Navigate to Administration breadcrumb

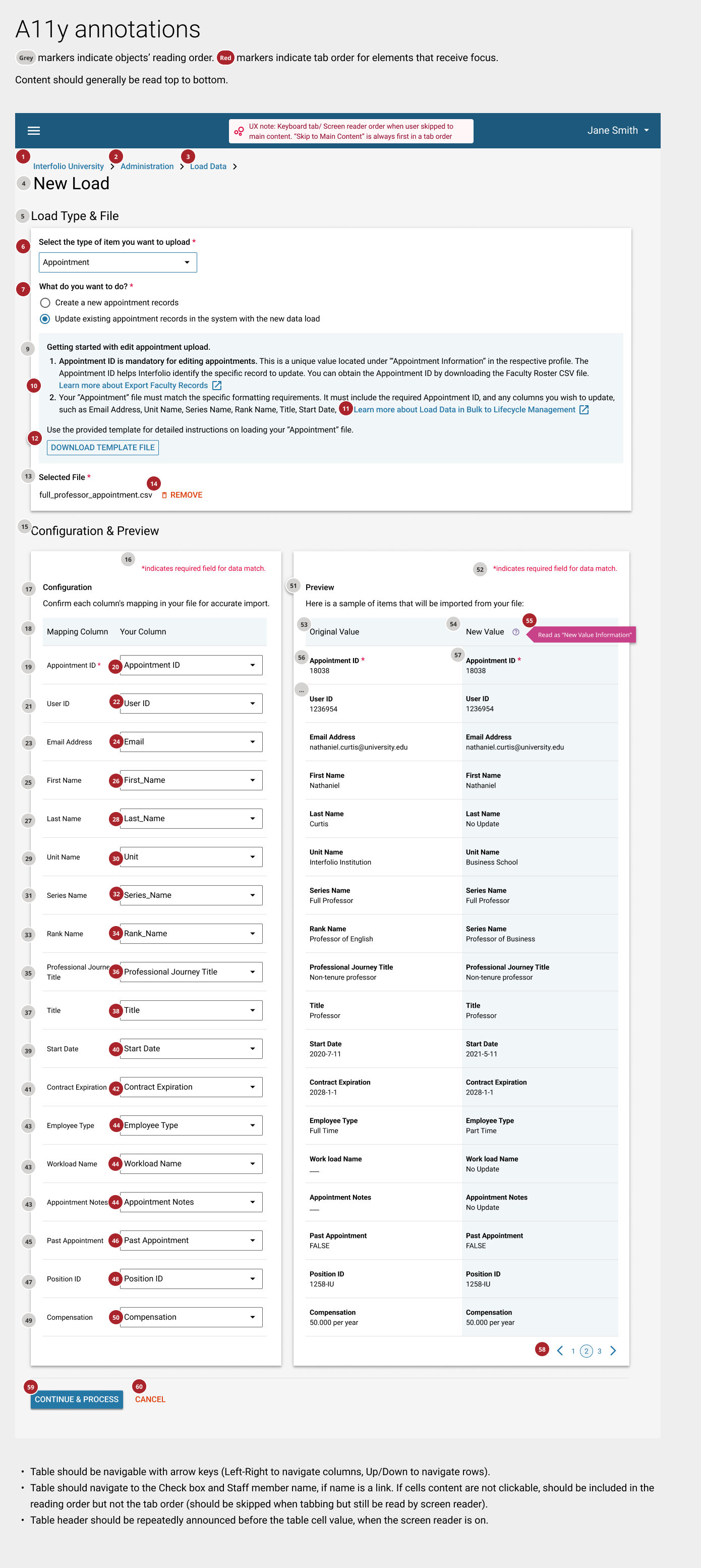click(147, 166)
